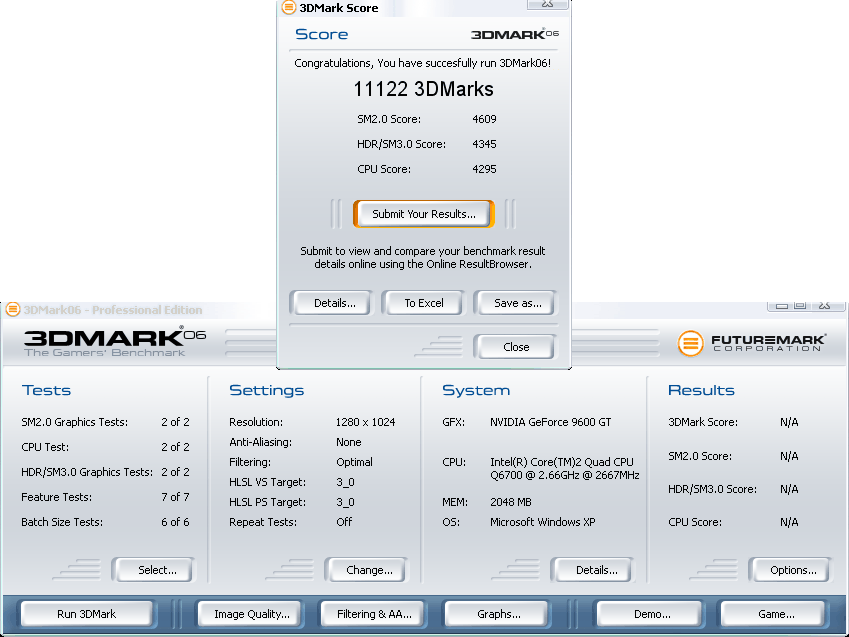Image resolution: width=849 pixels, height=637 pixels.
Task: Start the benchmark with Run 3DMark
Action: coord(87,614)
